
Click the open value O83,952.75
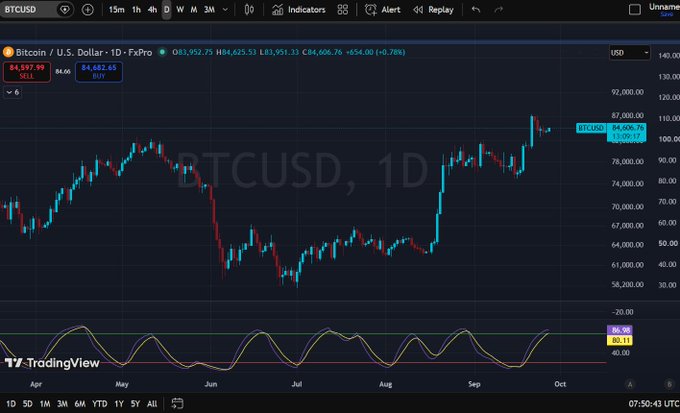(x=193, y=52)
